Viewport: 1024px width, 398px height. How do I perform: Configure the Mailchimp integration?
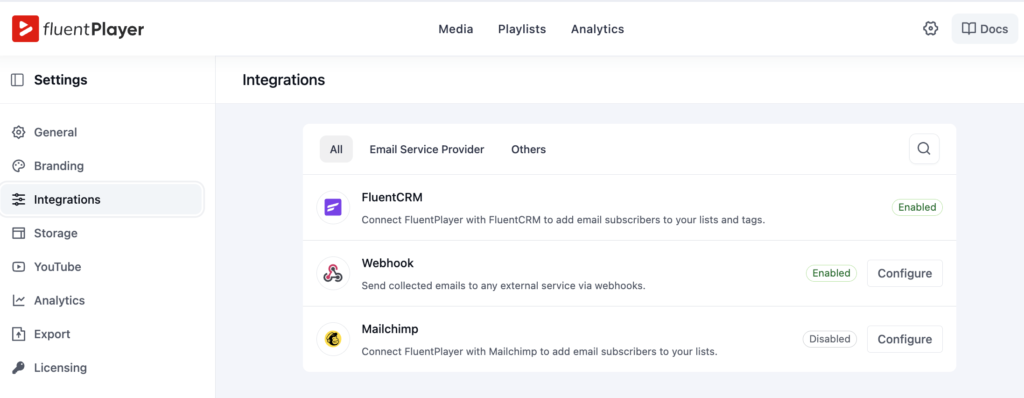(904, 339)
